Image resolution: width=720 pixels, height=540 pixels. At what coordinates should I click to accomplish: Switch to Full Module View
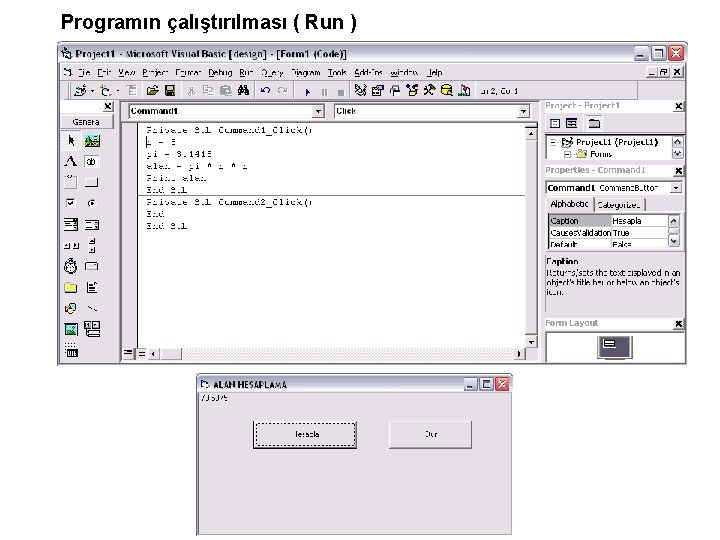click(142, 354)
